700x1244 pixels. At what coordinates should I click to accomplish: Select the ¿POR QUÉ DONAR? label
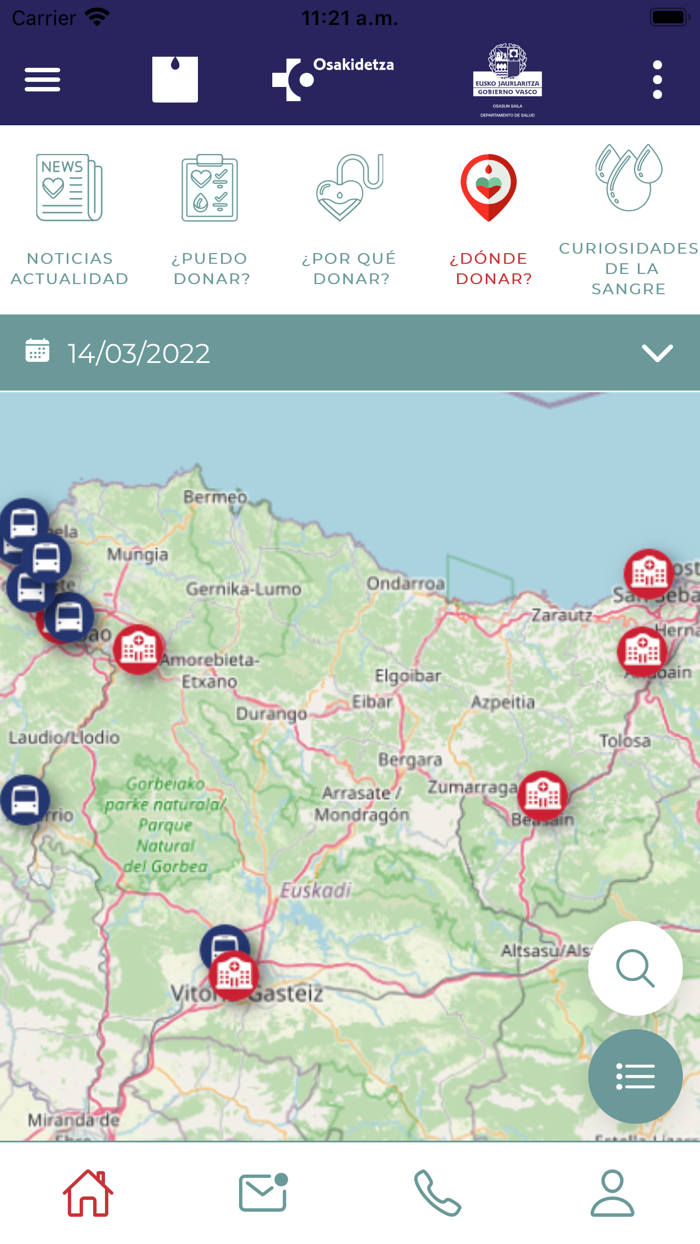point(350,269)
